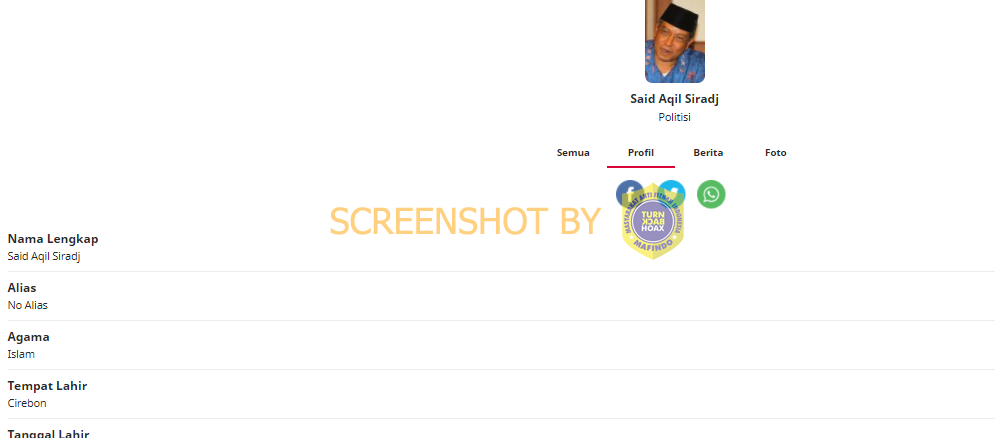Switch to the Berita tab
Viewport: 995px width, 438px height.
point(708,153)
